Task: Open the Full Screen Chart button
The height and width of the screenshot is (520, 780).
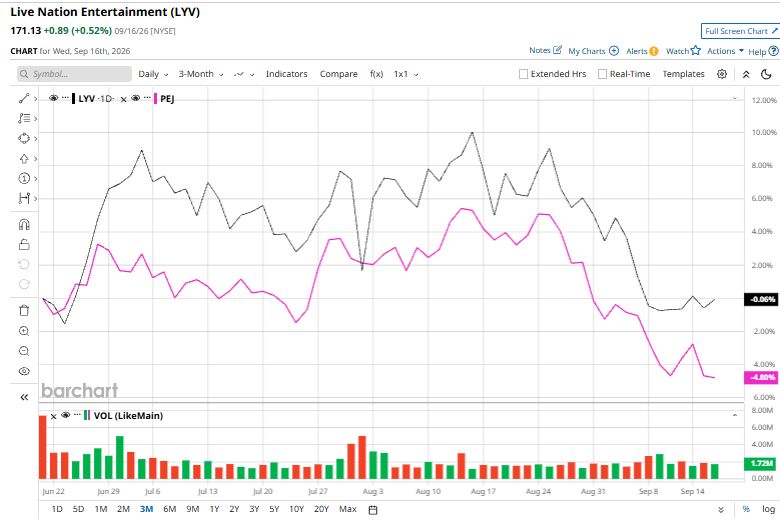Action: pyautogui.click(x=740, y=31)
